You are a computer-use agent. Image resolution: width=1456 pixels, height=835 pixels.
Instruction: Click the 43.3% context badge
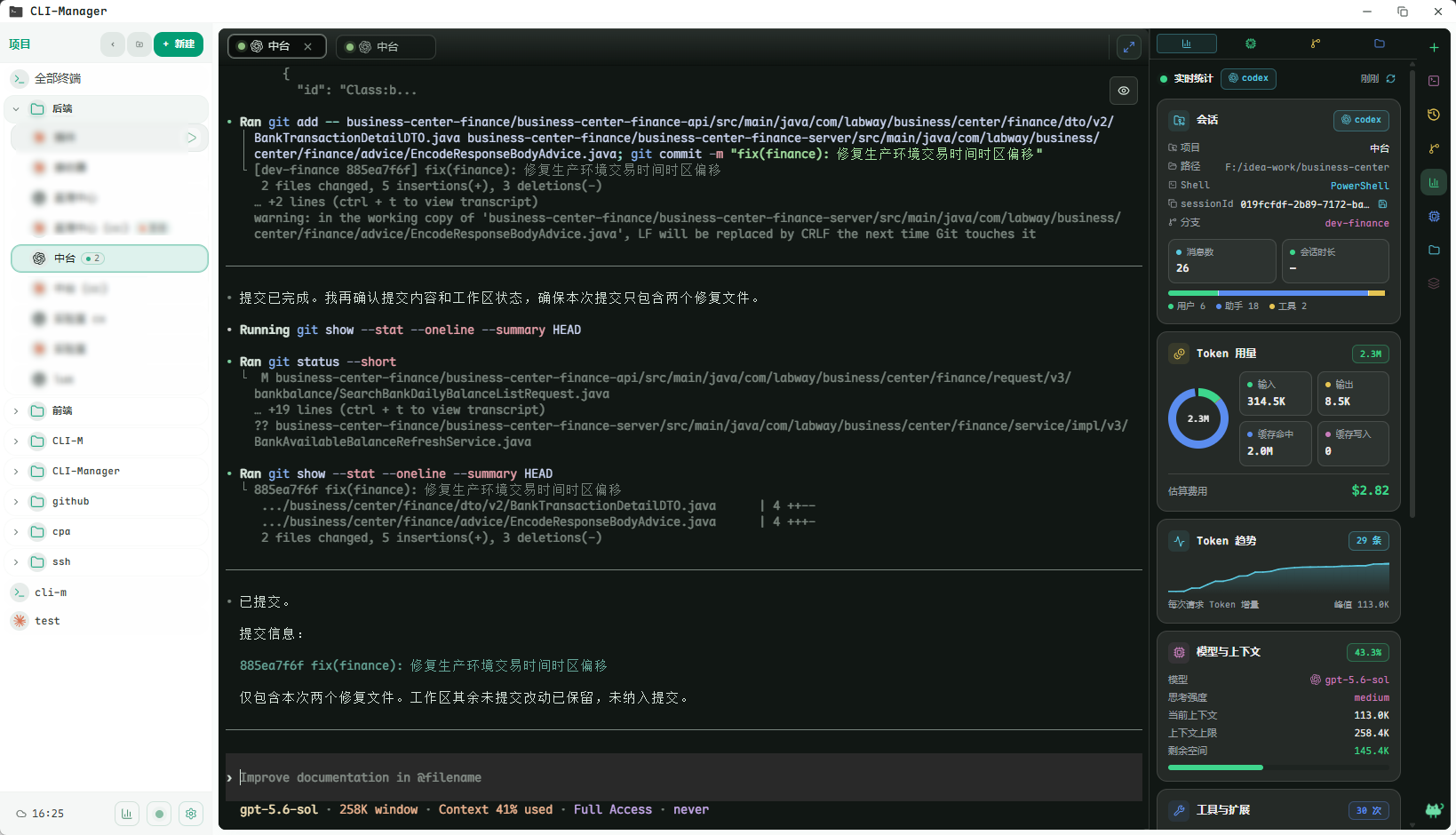1368,652
